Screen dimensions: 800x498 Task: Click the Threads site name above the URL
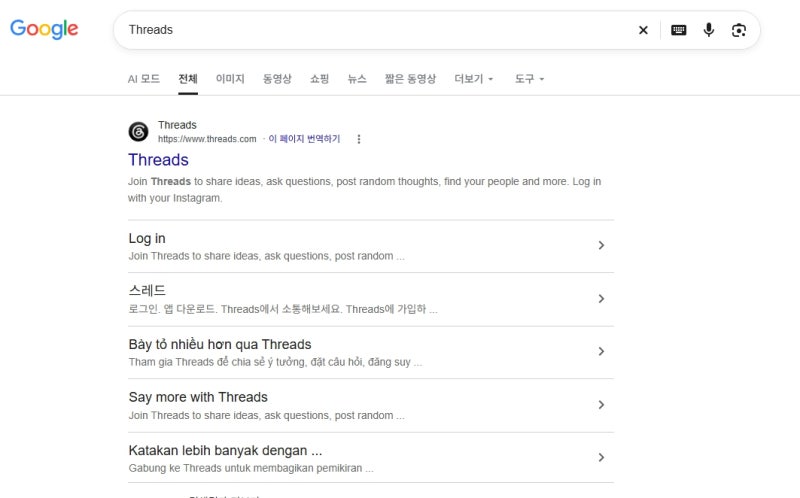tap(177, 125)
